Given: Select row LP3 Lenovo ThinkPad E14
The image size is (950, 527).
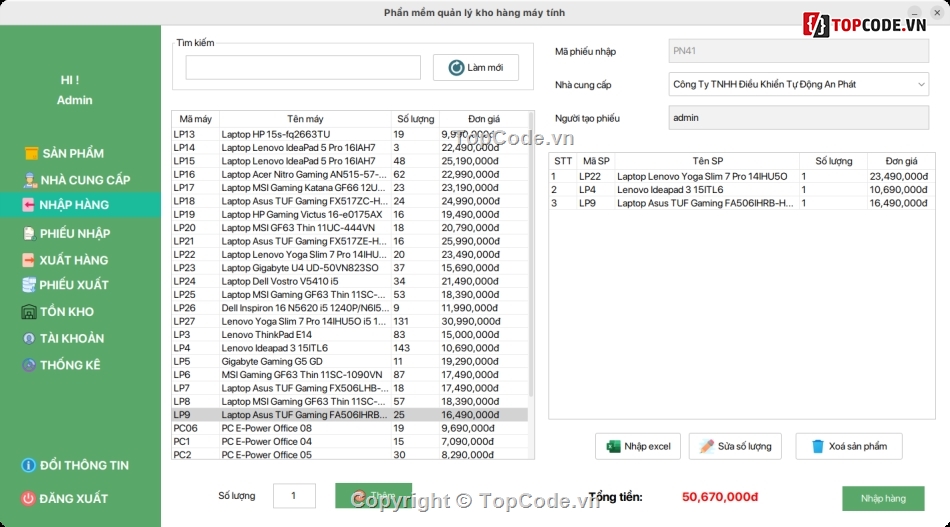Looking at the screenshot, I should tap(350, 334).
